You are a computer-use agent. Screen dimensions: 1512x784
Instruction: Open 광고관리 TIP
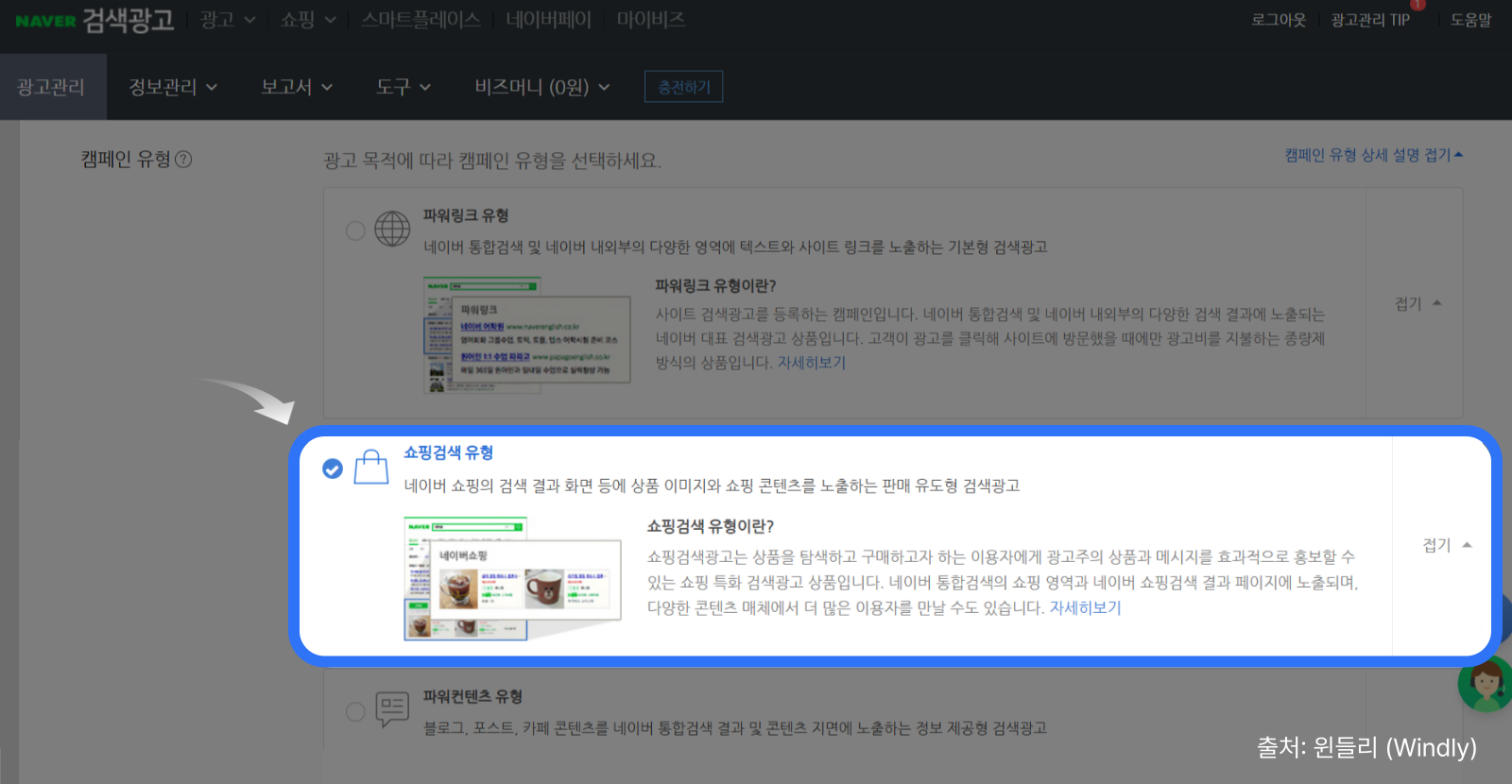(x=1370, y=20)
